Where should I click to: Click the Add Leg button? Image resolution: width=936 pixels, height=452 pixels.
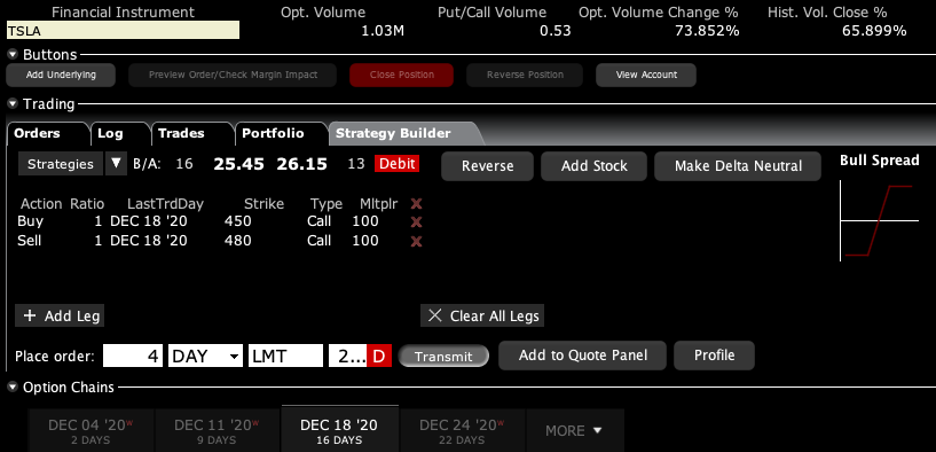tap(60, 316)
